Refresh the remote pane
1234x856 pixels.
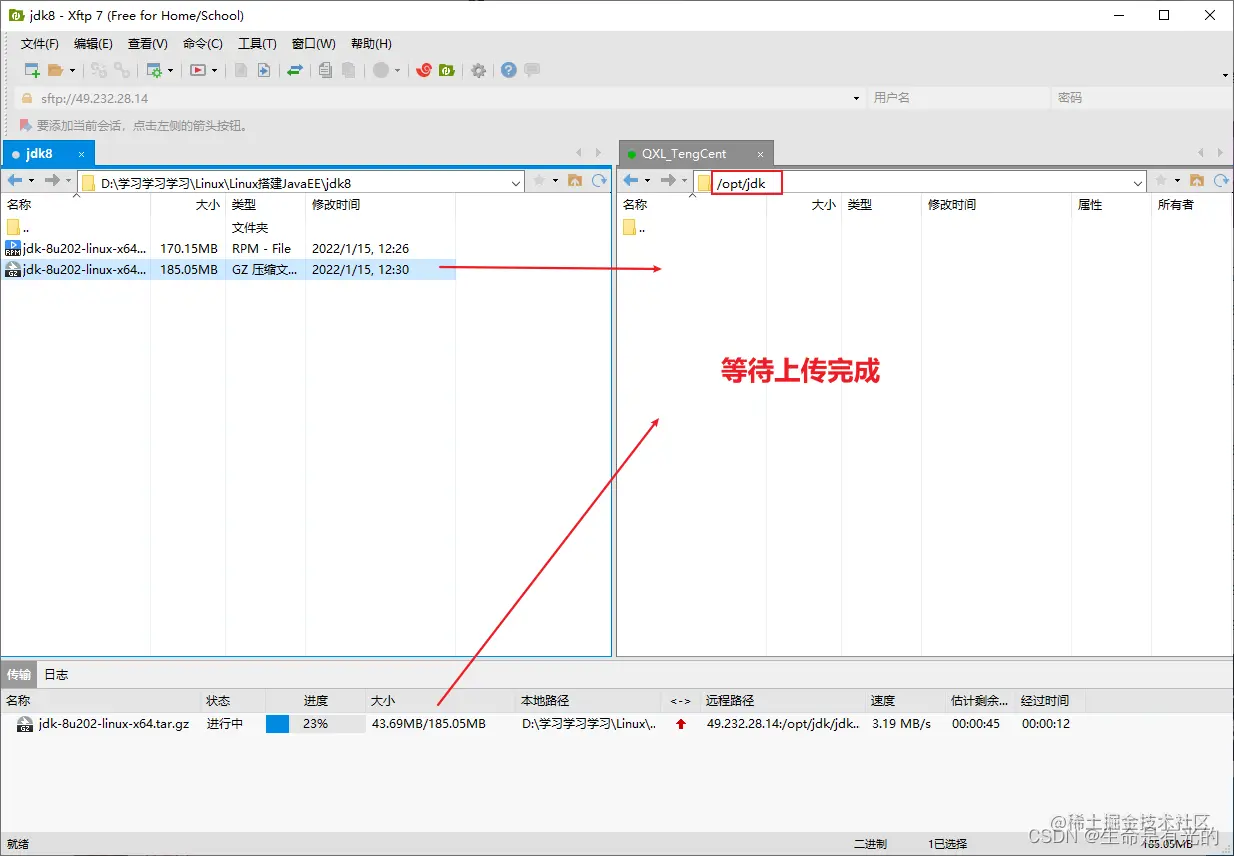pyautogui.click(x=1221, y=181)
